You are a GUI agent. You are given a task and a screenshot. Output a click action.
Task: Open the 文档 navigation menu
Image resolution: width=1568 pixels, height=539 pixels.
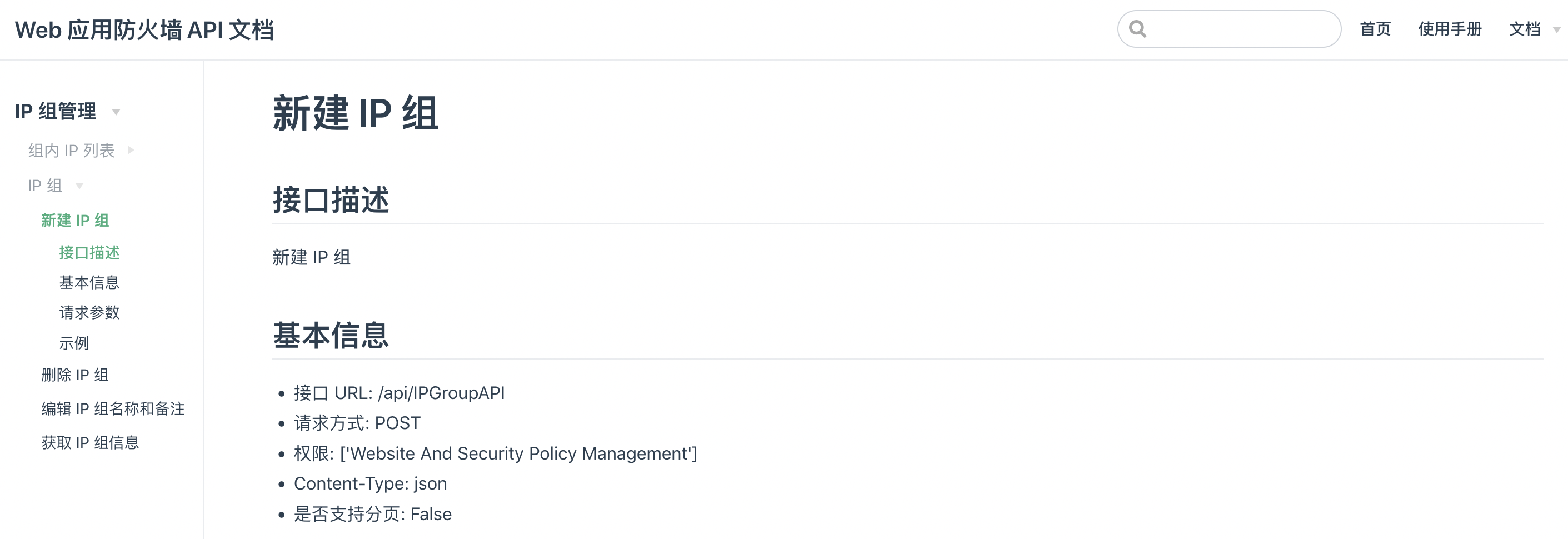point(1524,29)
